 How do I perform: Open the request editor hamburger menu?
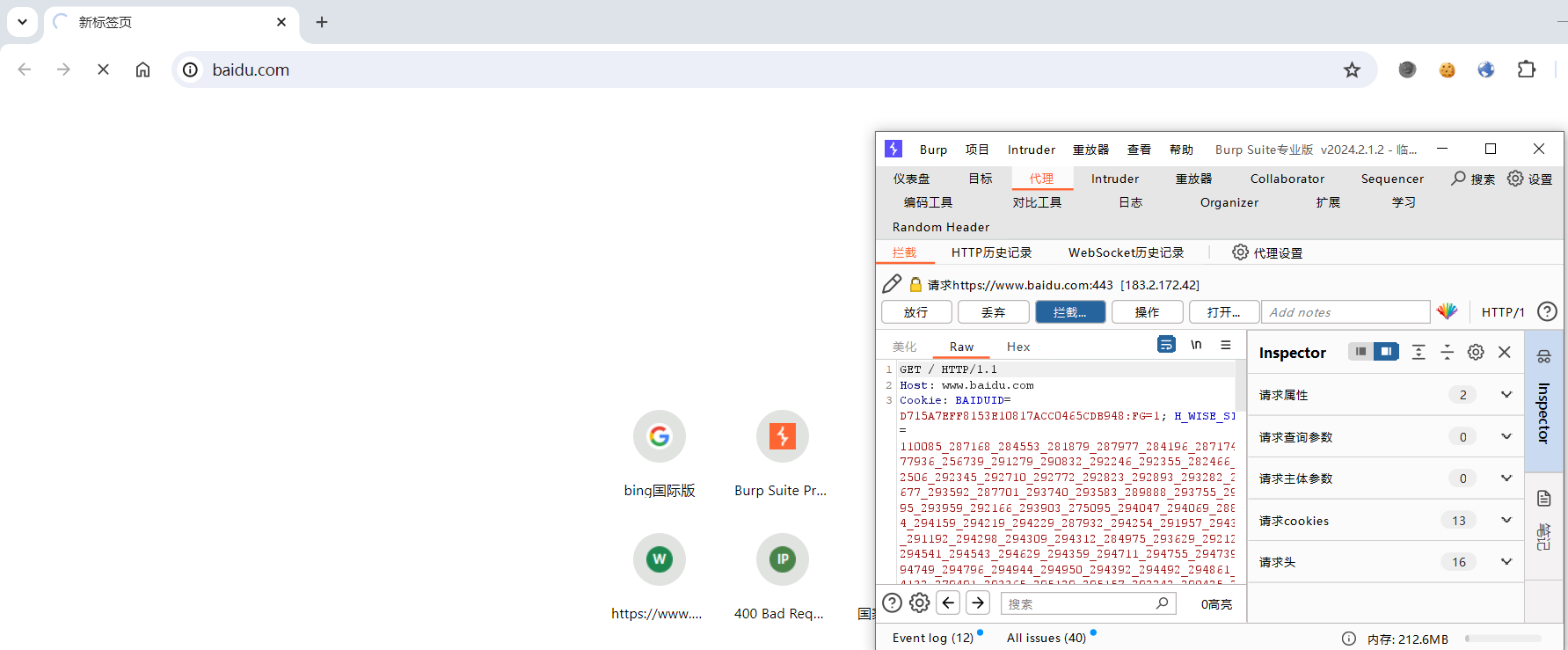1226,345
